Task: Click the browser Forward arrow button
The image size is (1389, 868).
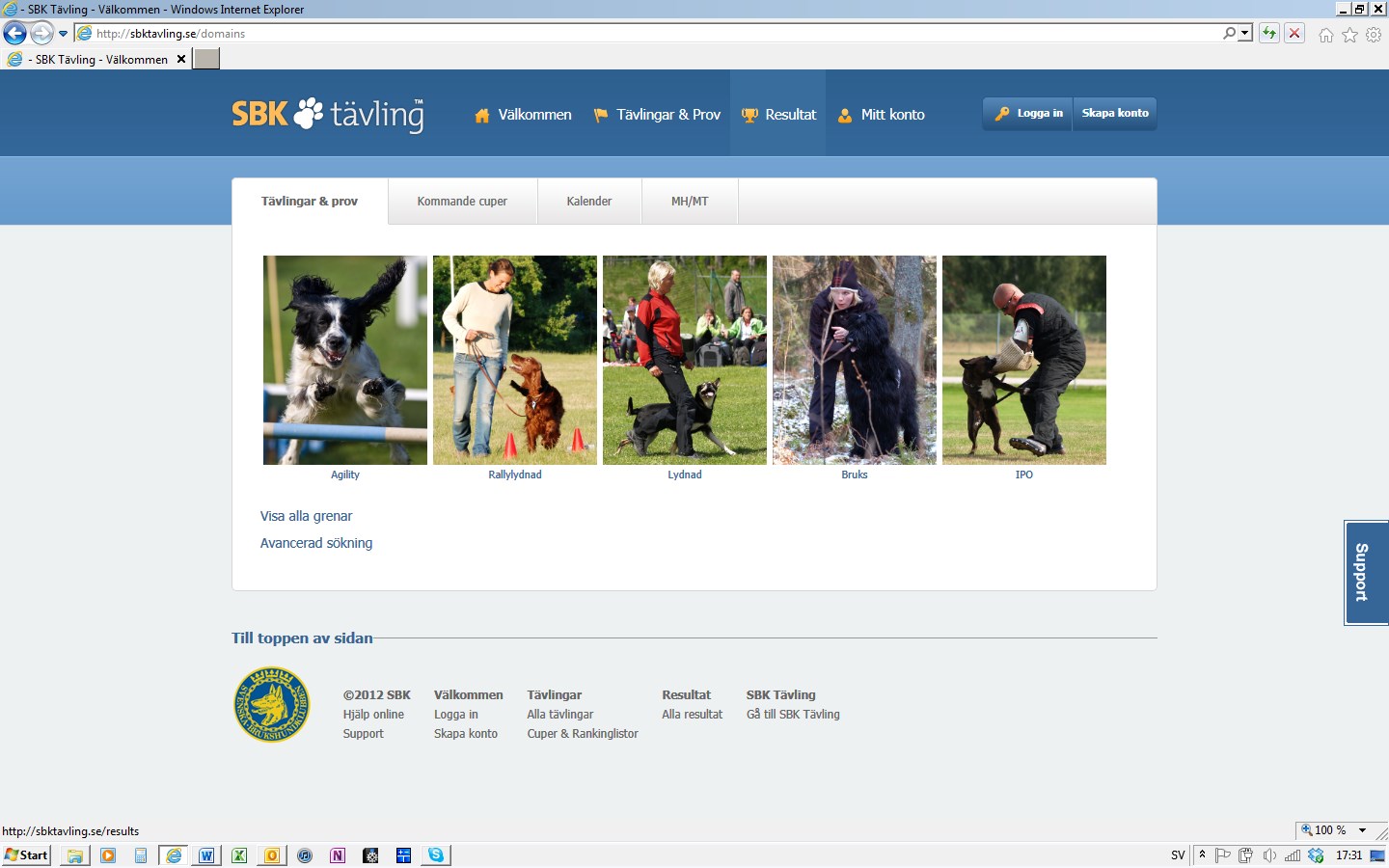Action: [41, 34]
